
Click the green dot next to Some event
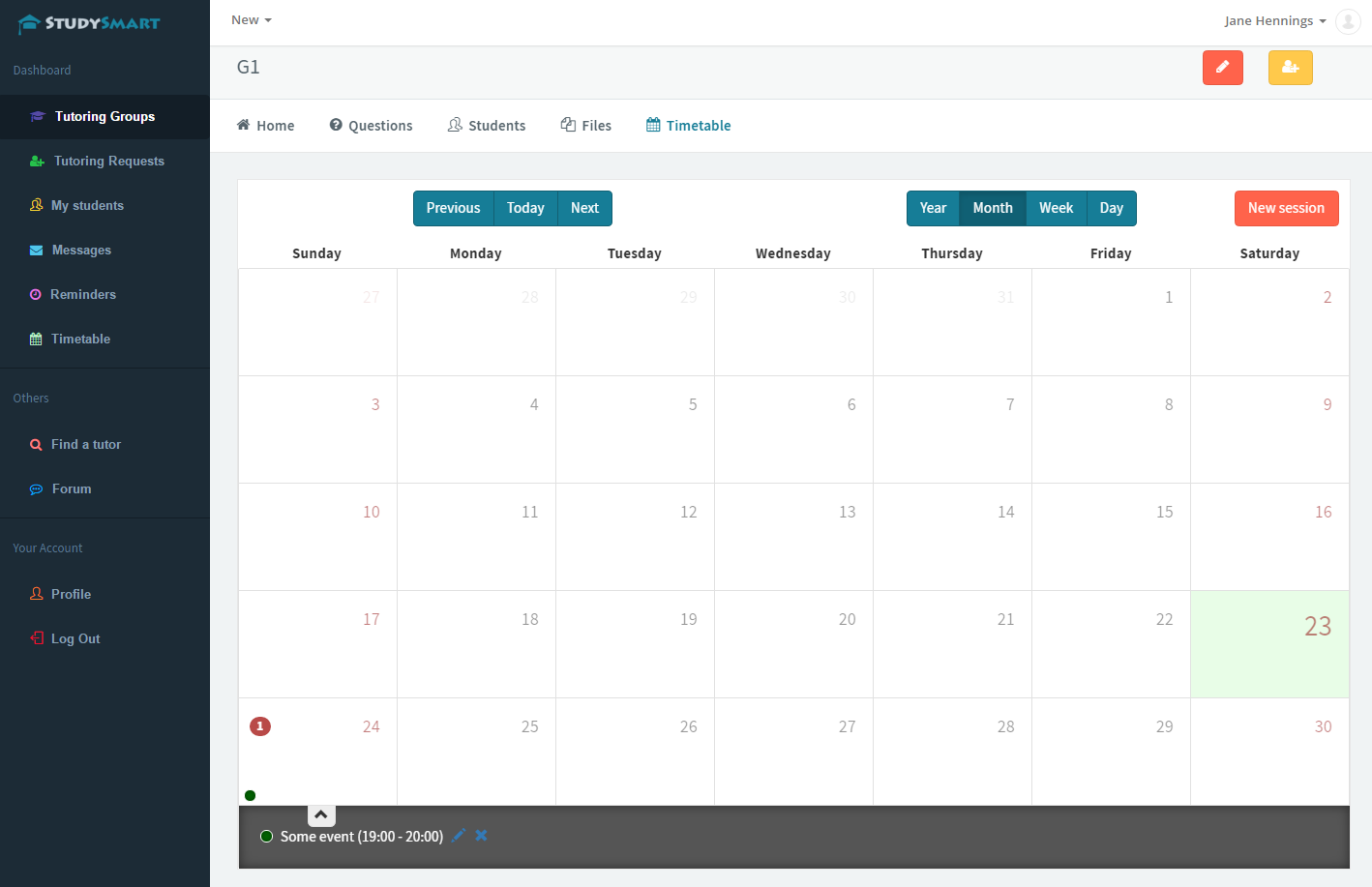266,836
